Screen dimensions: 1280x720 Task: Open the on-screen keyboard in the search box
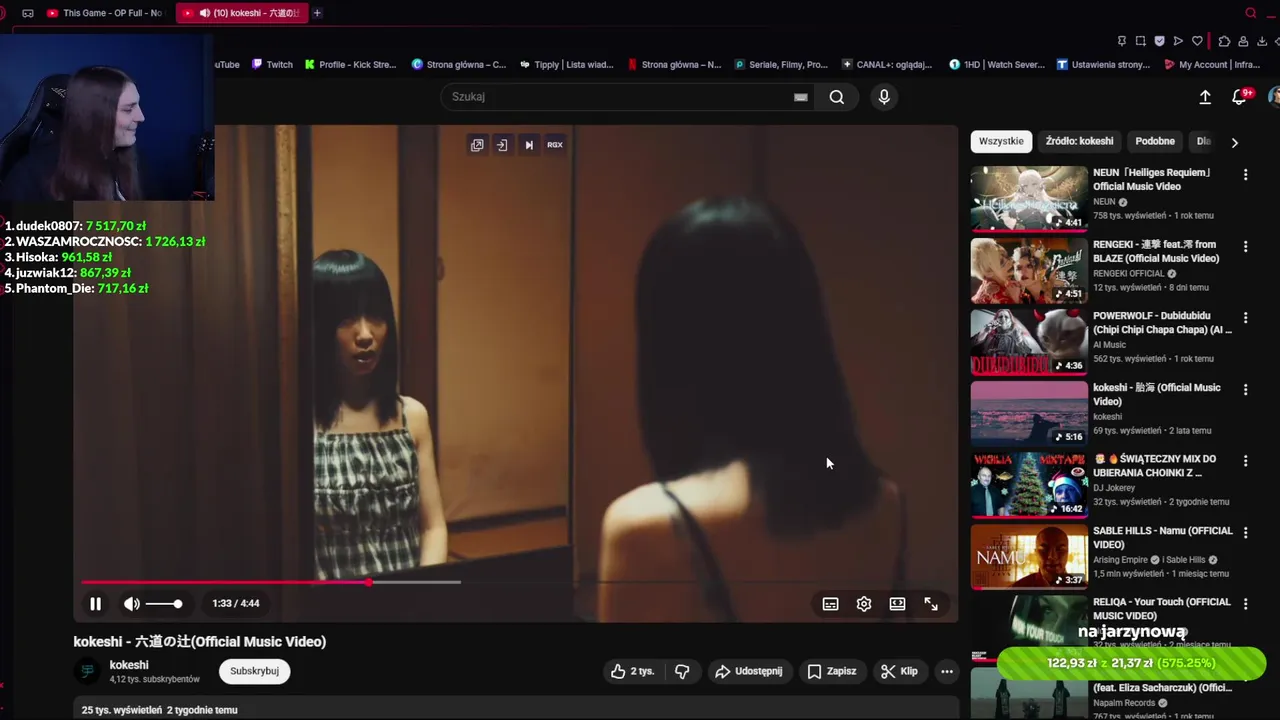coord(800,97)
